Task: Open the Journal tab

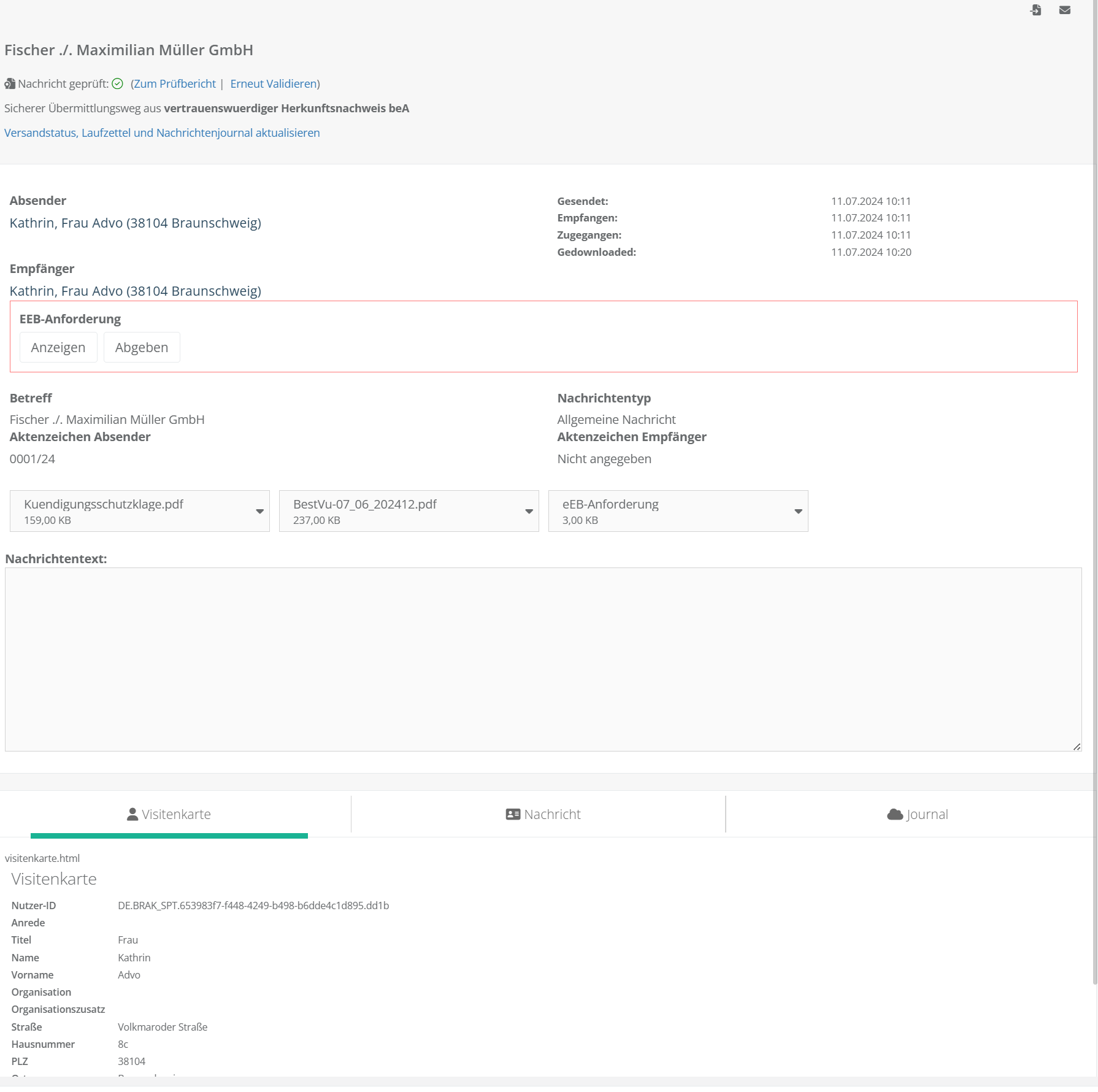Action: tap(918, 814)
